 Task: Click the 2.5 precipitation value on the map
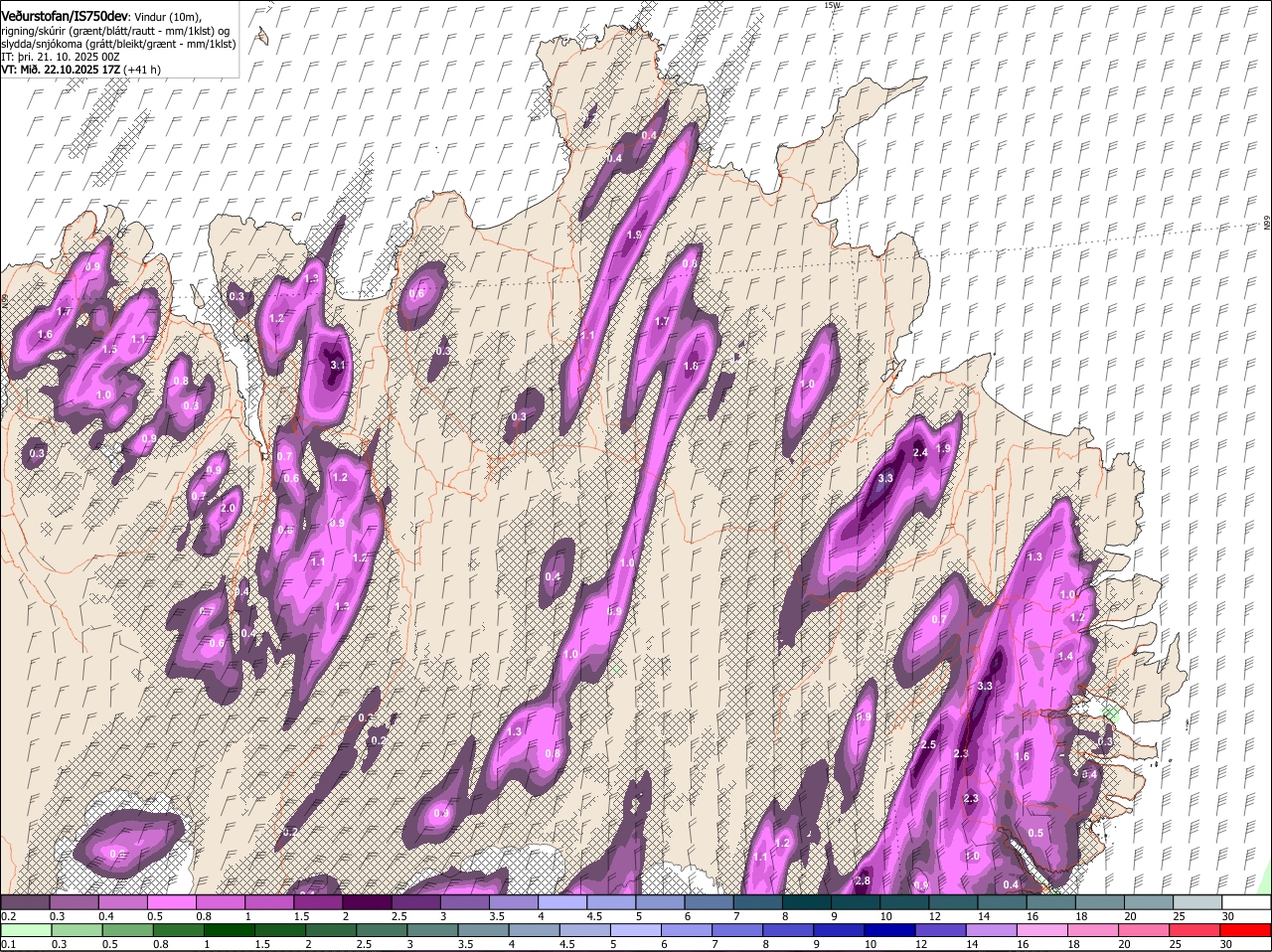click(928, 744)
